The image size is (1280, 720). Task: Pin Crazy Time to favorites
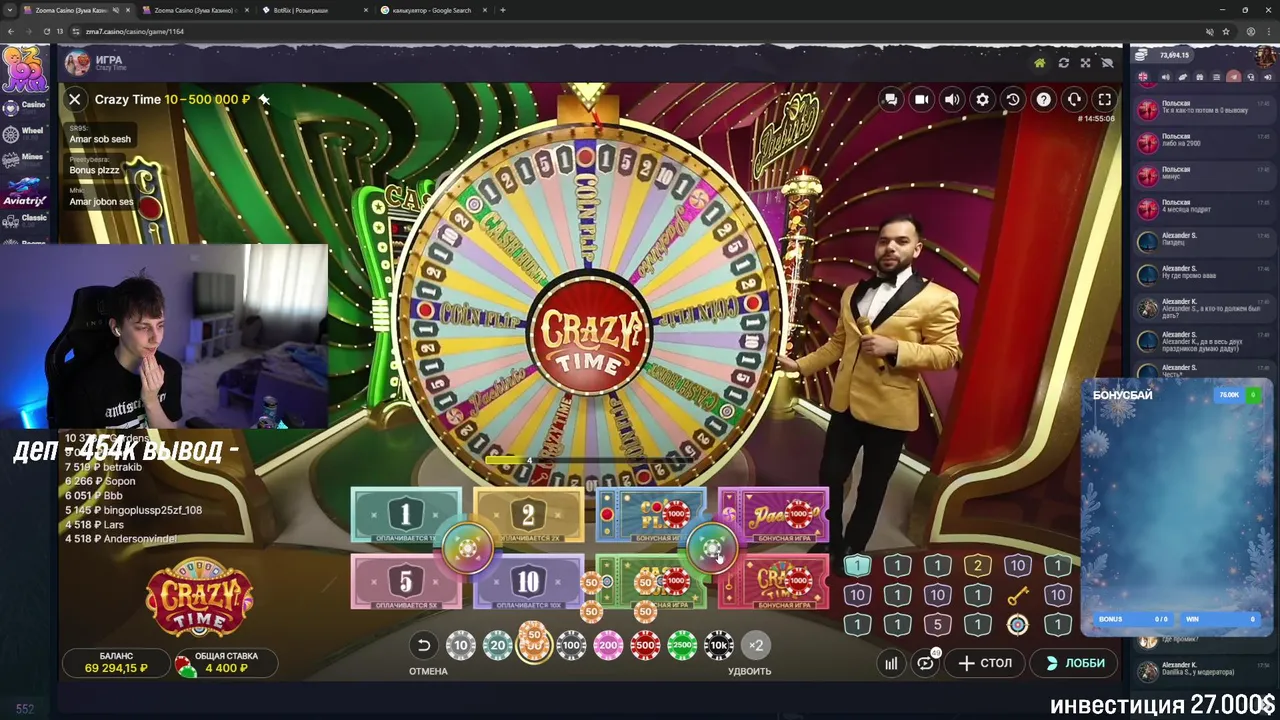[x=264, y=99]
